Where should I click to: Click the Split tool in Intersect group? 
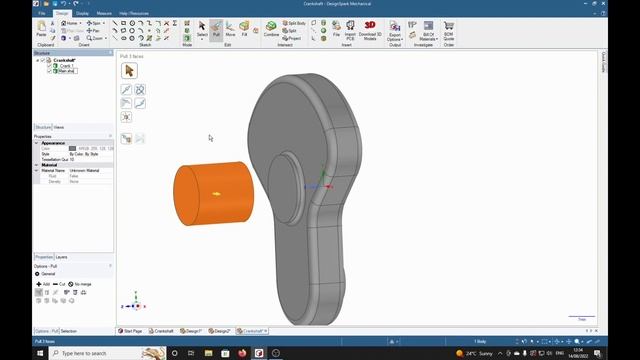pos(289,31)
